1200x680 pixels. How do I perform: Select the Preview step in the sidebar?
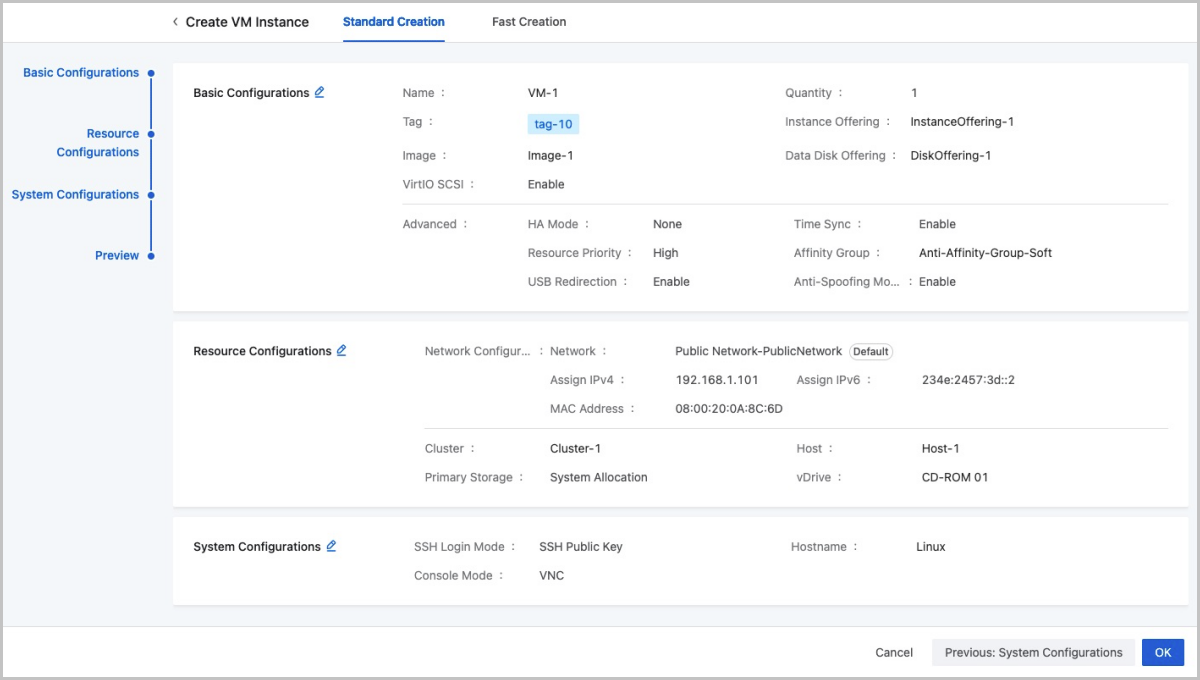point(117,256)
